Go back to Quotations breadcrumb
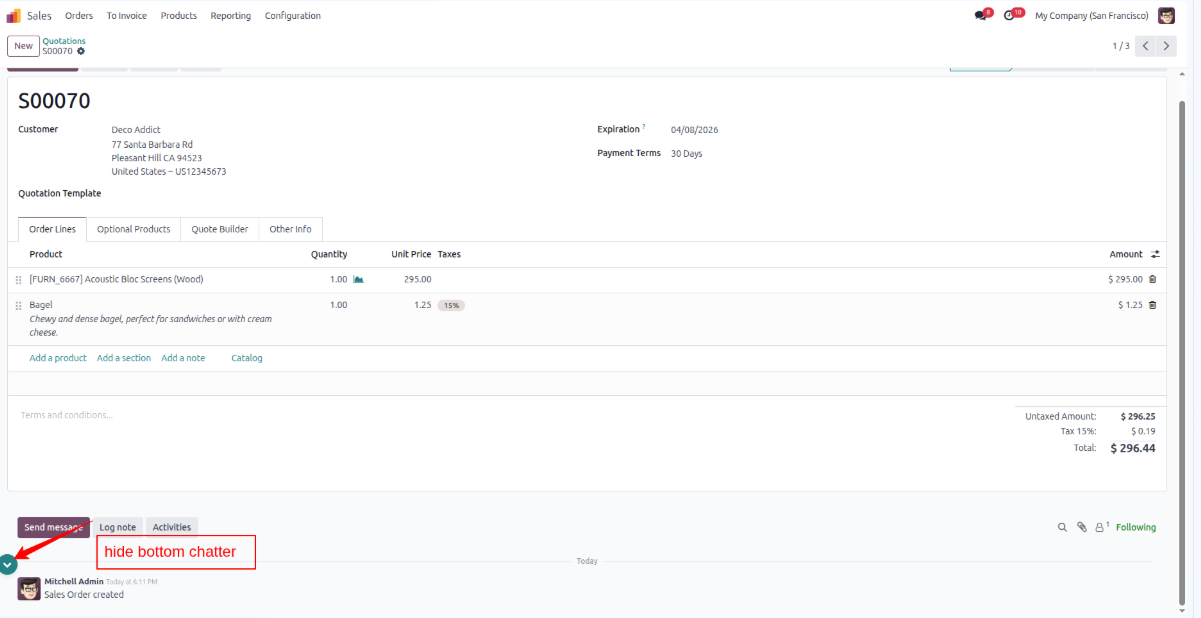 pos(64,41)
